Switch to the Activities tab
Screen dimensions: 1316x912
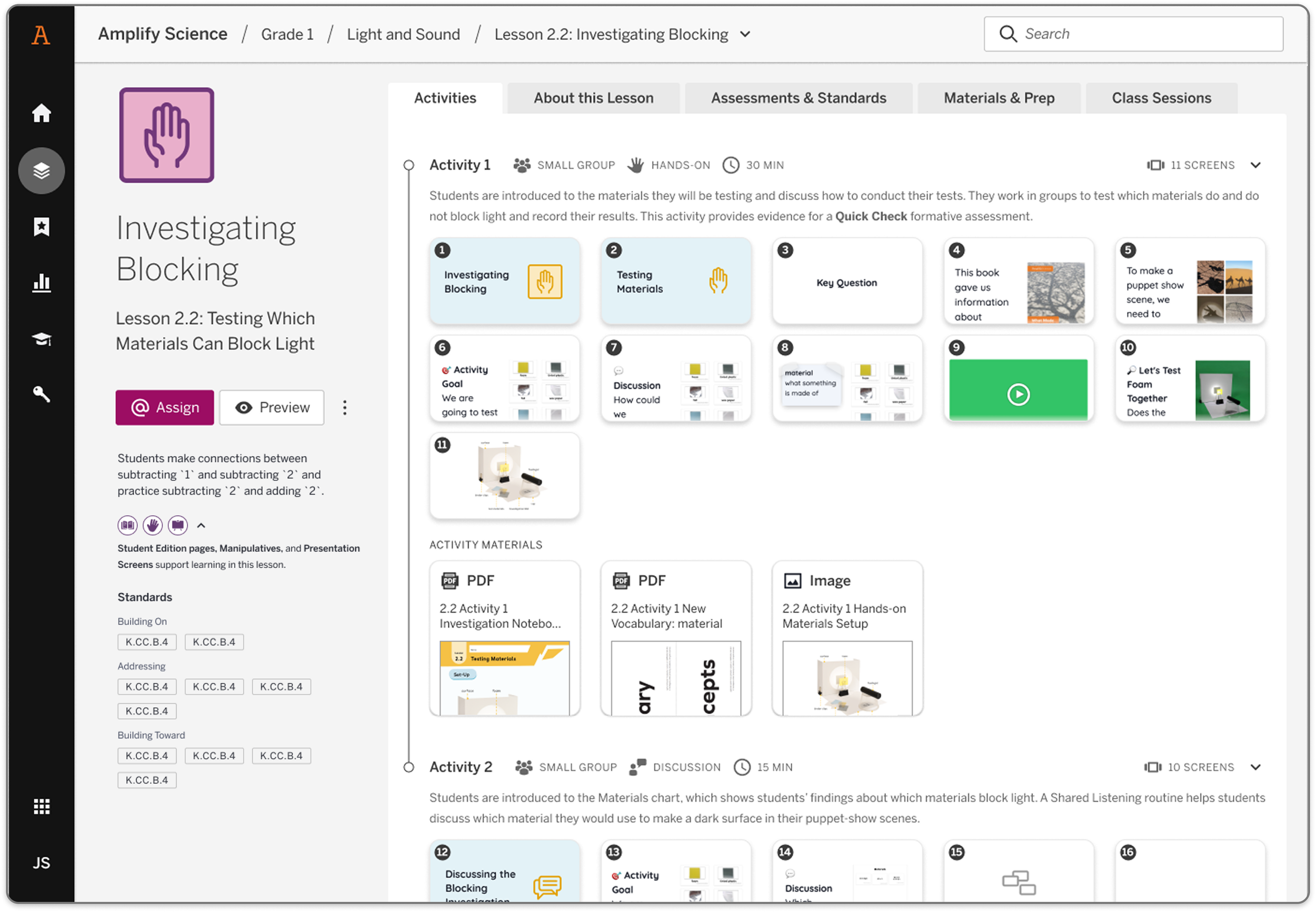tap(445, 98)
